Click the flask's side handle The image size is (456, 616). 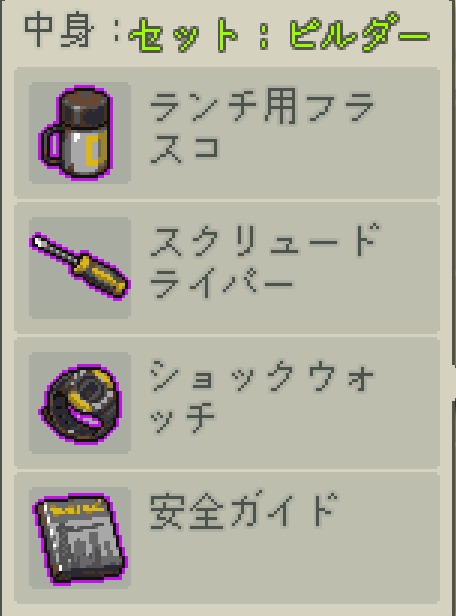click(51, 144)
